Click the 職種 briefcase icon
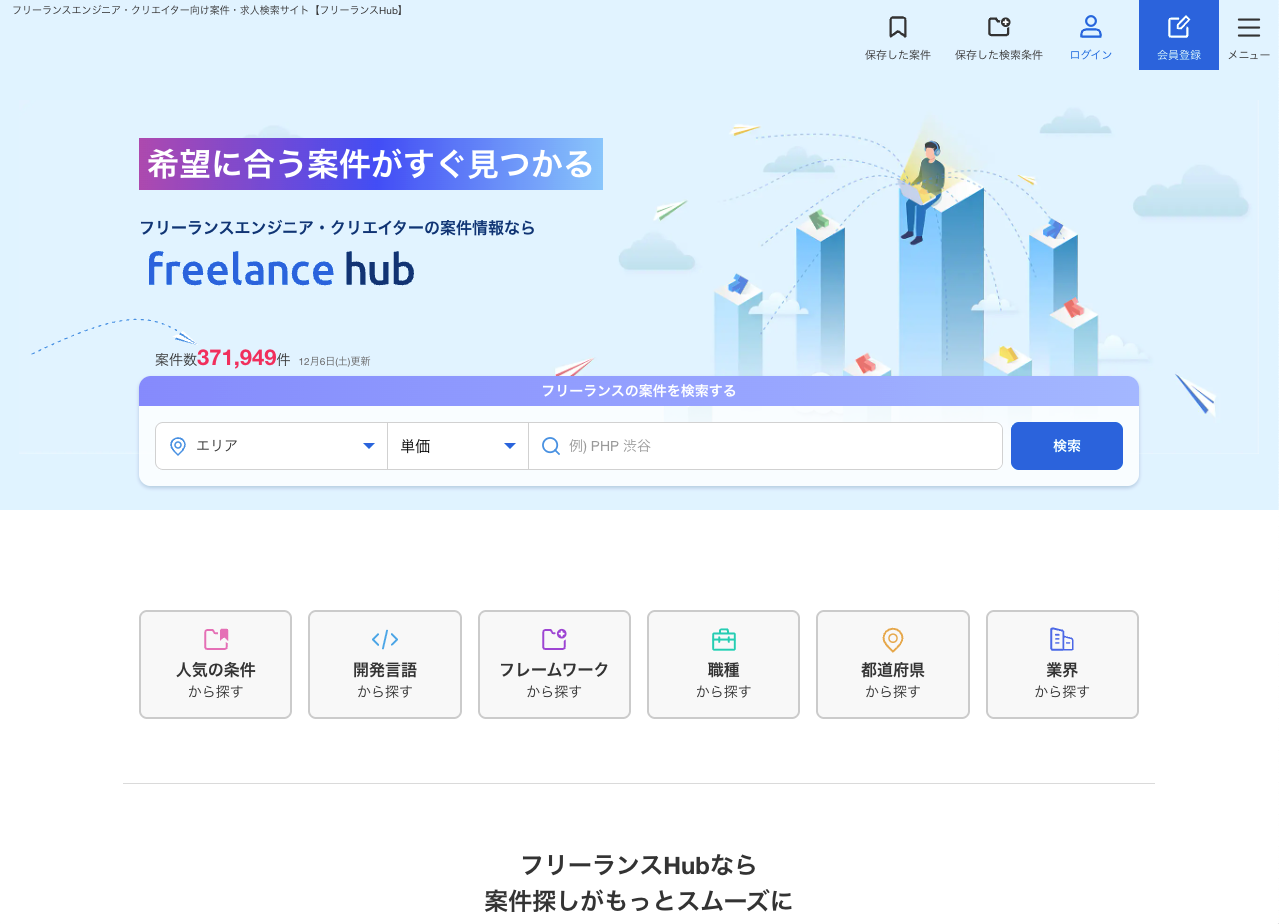Screen dimensions: 1279x924 [723, 639]
